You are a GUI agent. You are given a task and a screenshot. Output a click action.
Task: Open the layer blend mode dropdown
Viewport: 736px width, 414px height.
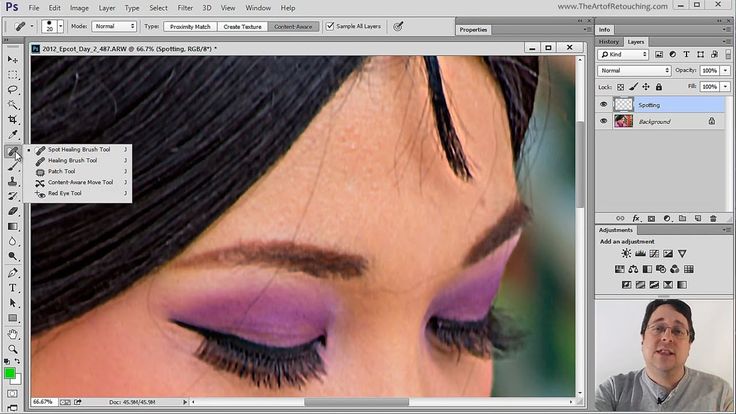point(634,70)
